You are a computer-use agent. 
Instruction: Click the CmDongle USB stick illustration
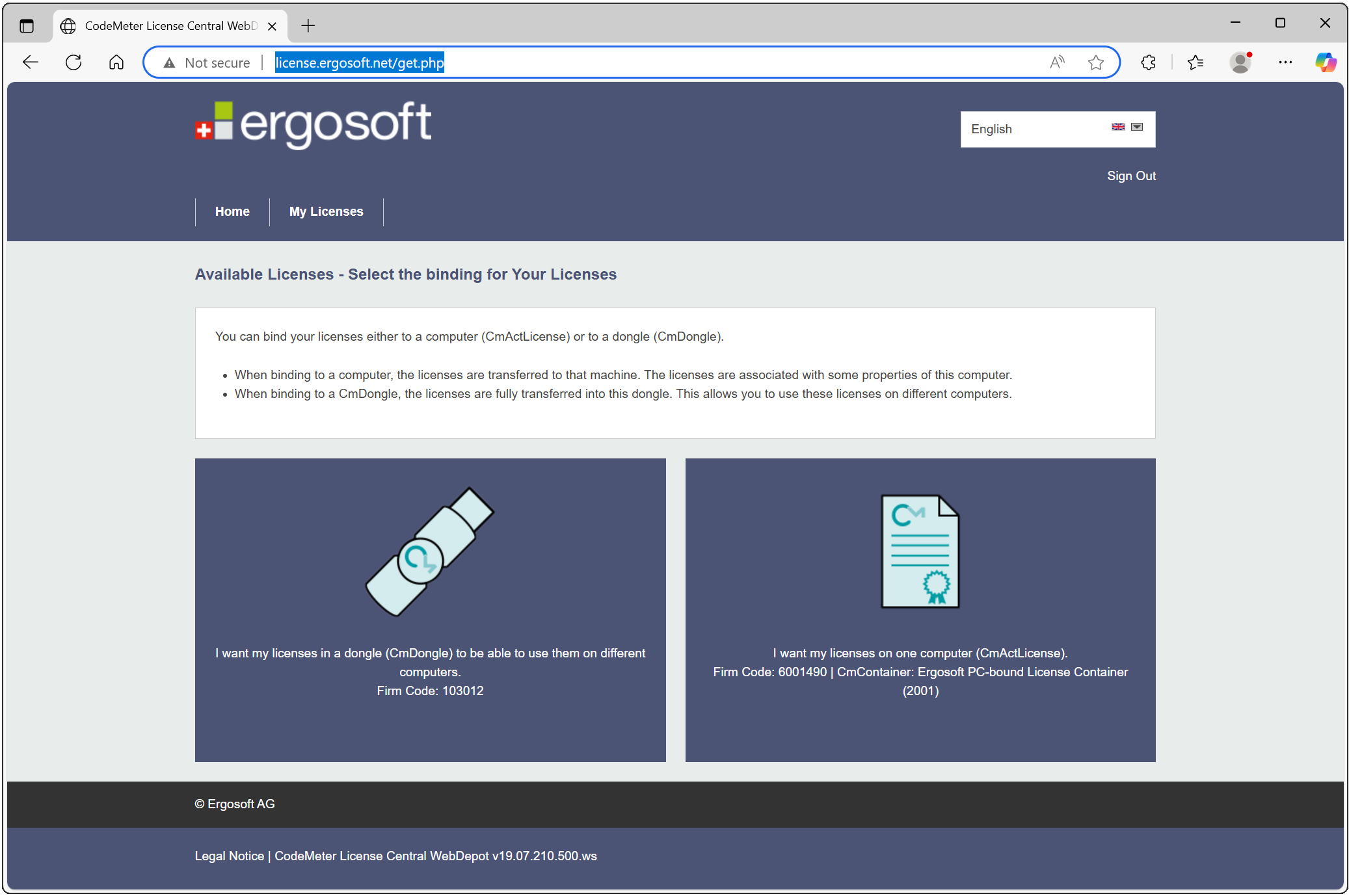click(430, 551)
